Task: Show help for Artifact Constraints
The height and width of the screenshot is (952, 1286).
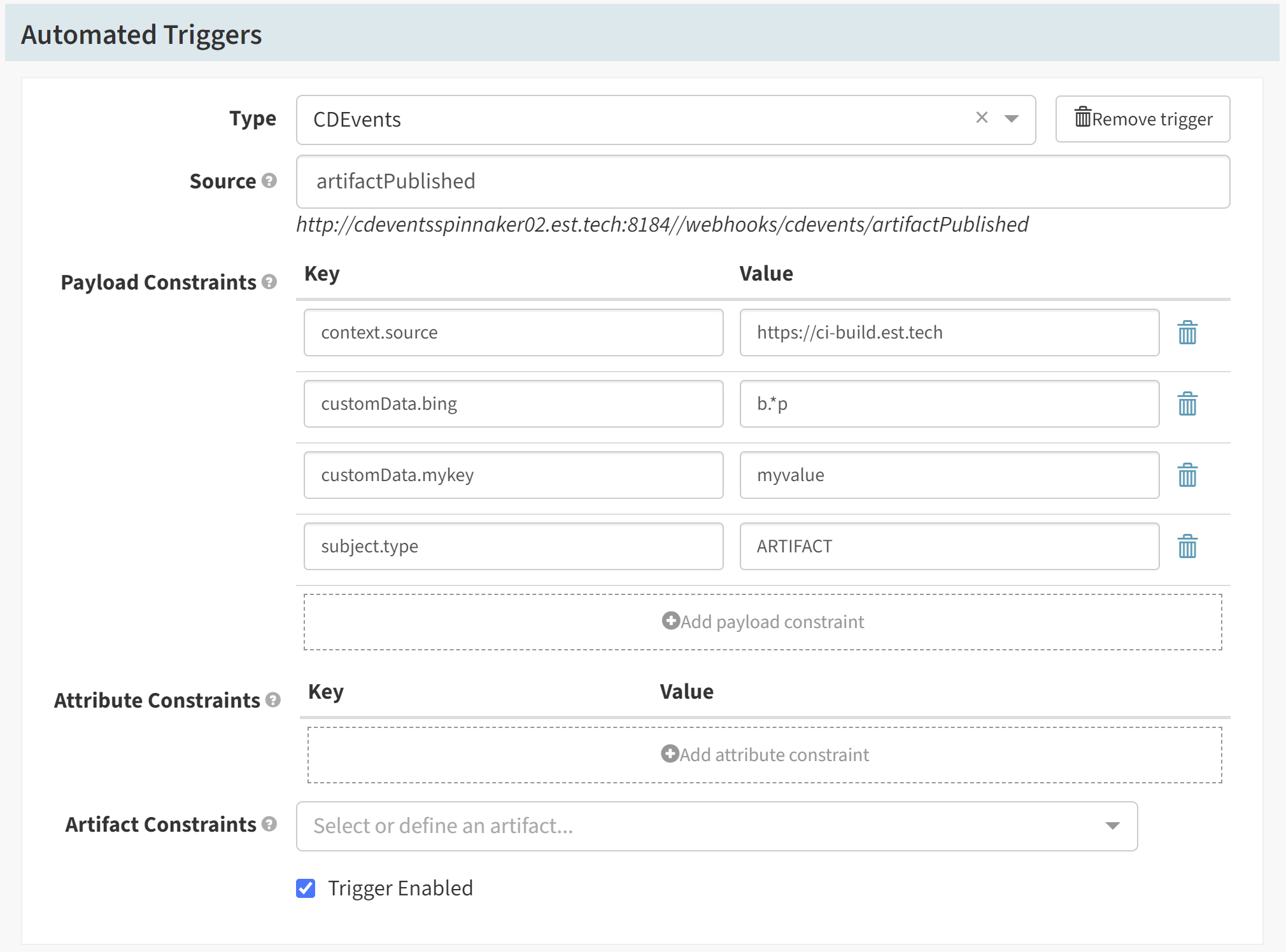Action: 269,824
